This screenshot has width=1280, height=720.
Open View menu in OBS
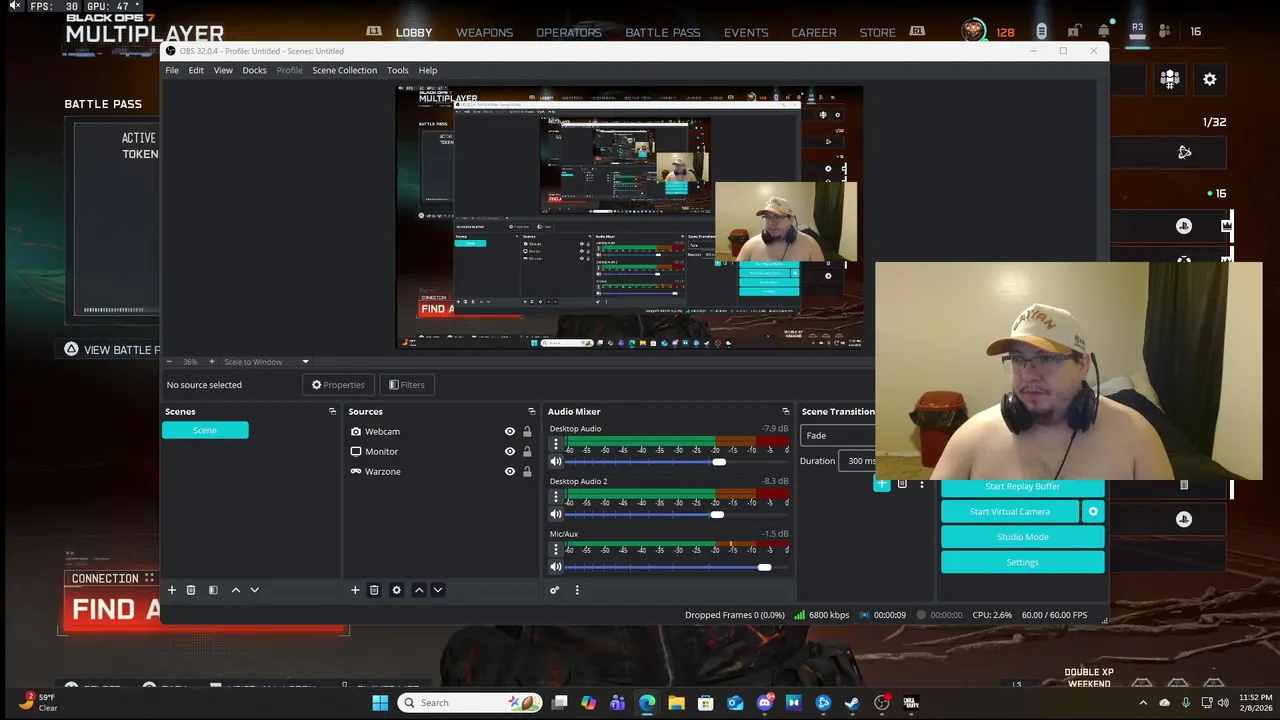point(223,70)
